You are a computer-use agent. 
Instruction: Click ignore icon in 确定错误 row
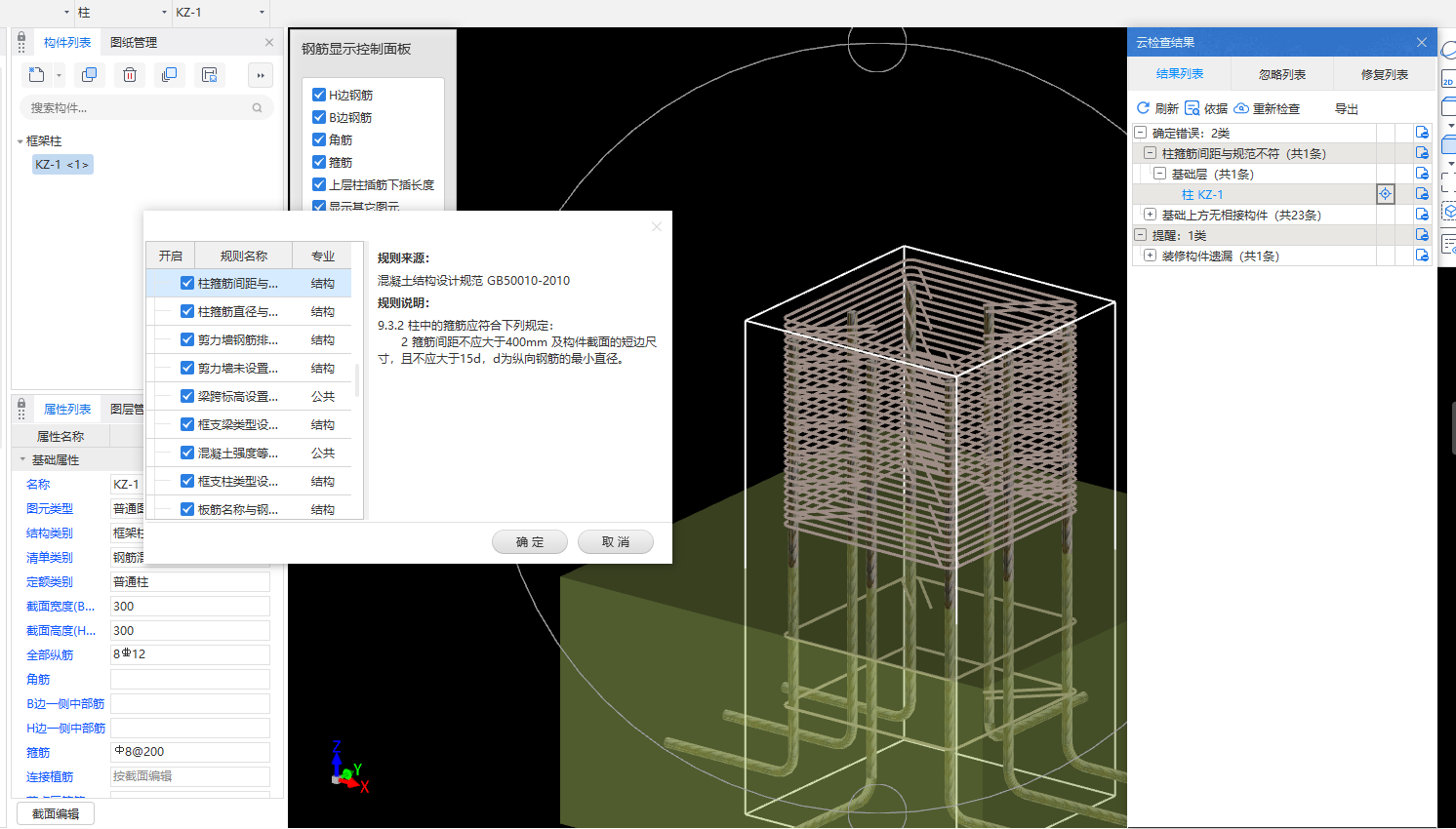click(x=1422, y=133)
